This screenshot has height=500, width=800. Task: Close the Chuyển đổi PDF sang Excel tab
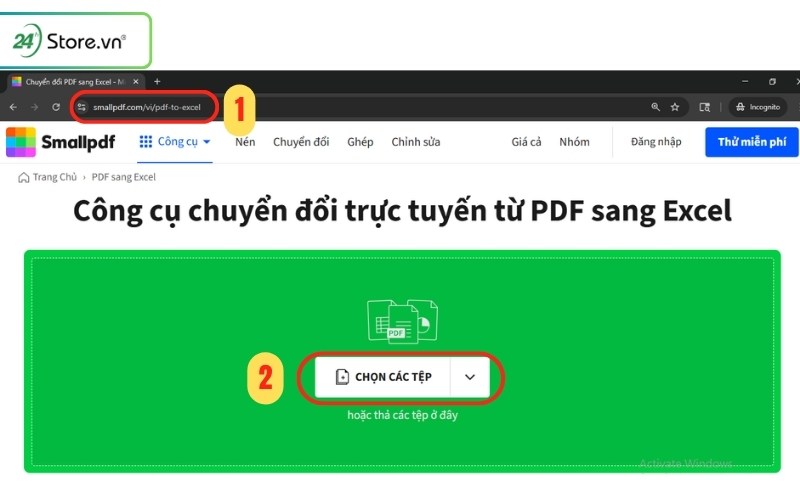[x=136, y=82]
